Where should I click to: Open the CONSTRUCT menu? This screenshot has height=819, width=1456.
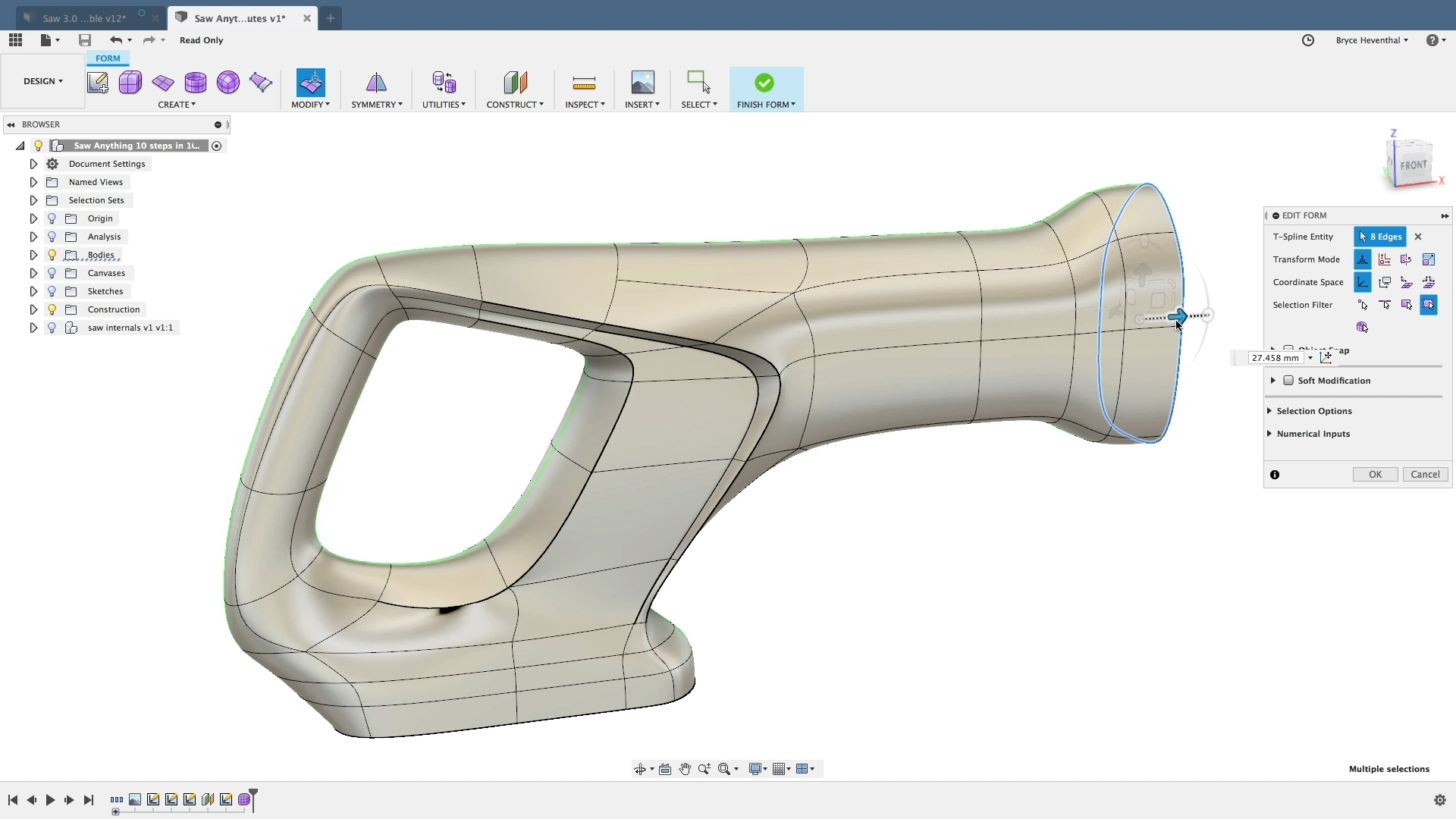point(515,105)
